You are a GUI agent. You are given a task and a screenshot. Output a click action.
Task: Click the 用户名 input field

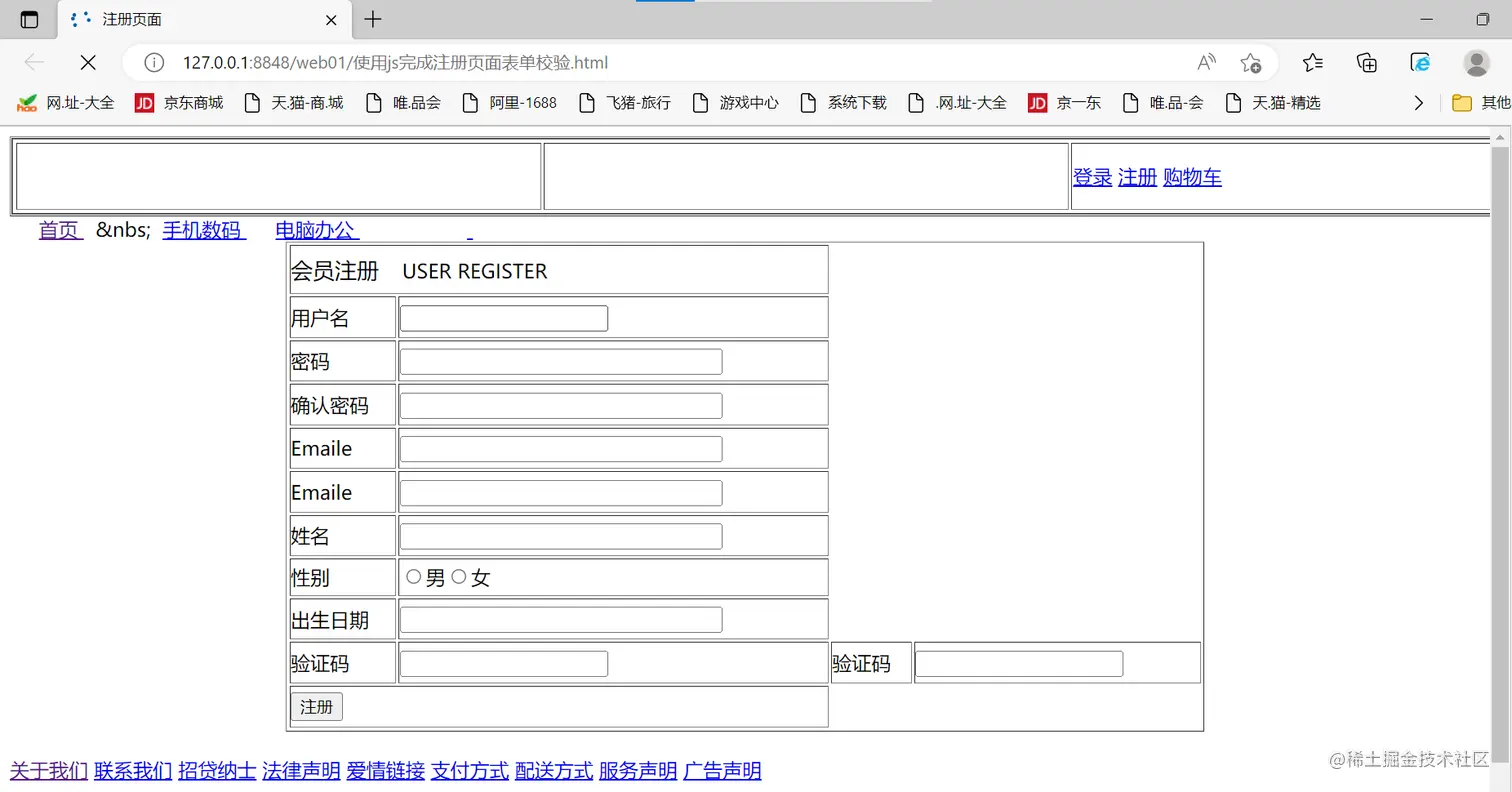tap(504, 318)
